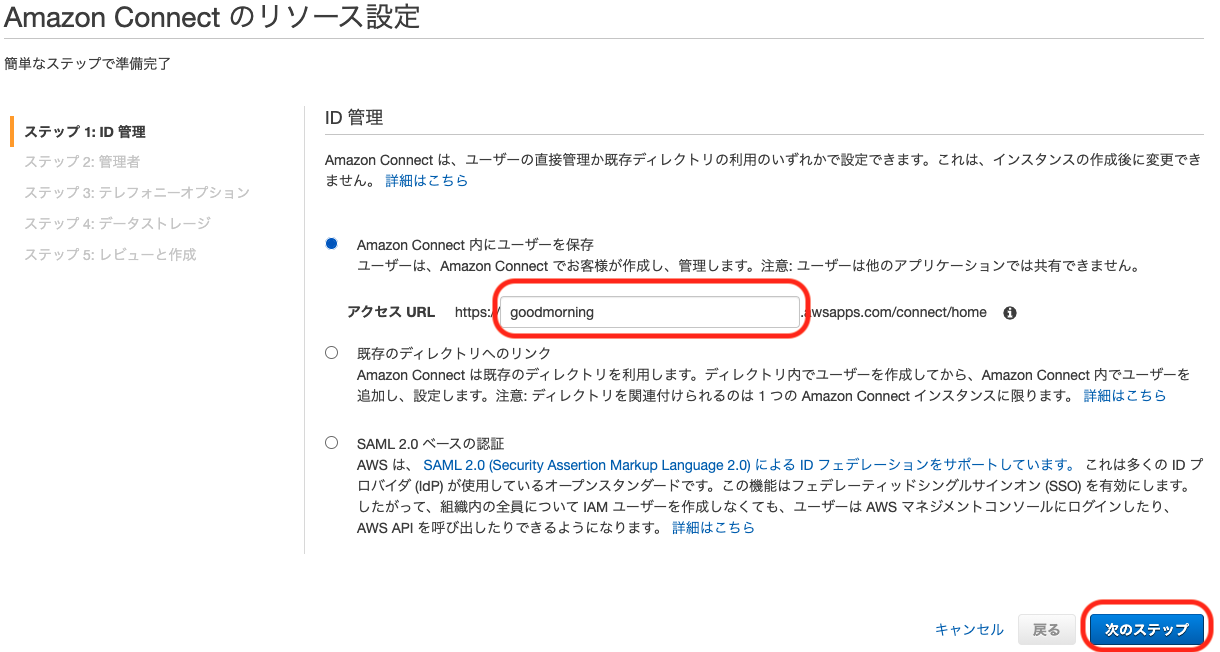1220x652 pixels.
Task: Go to ステップ 3: テレフォニーオプション
Action: click(x=137, y=192)
